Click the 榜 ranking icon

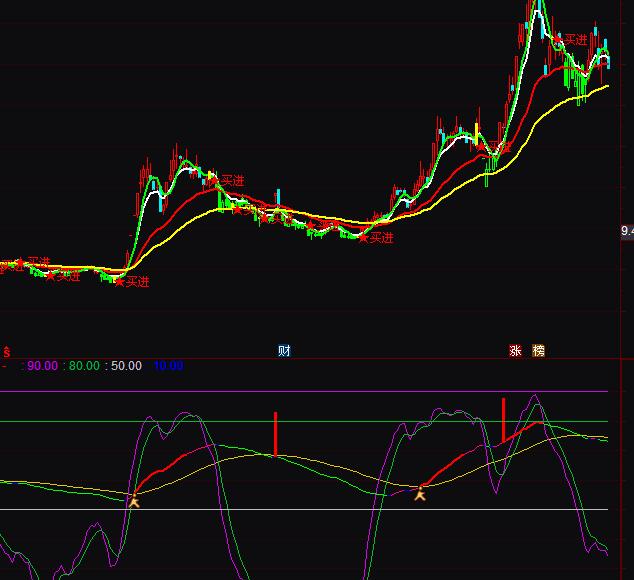tap(539, 351)
